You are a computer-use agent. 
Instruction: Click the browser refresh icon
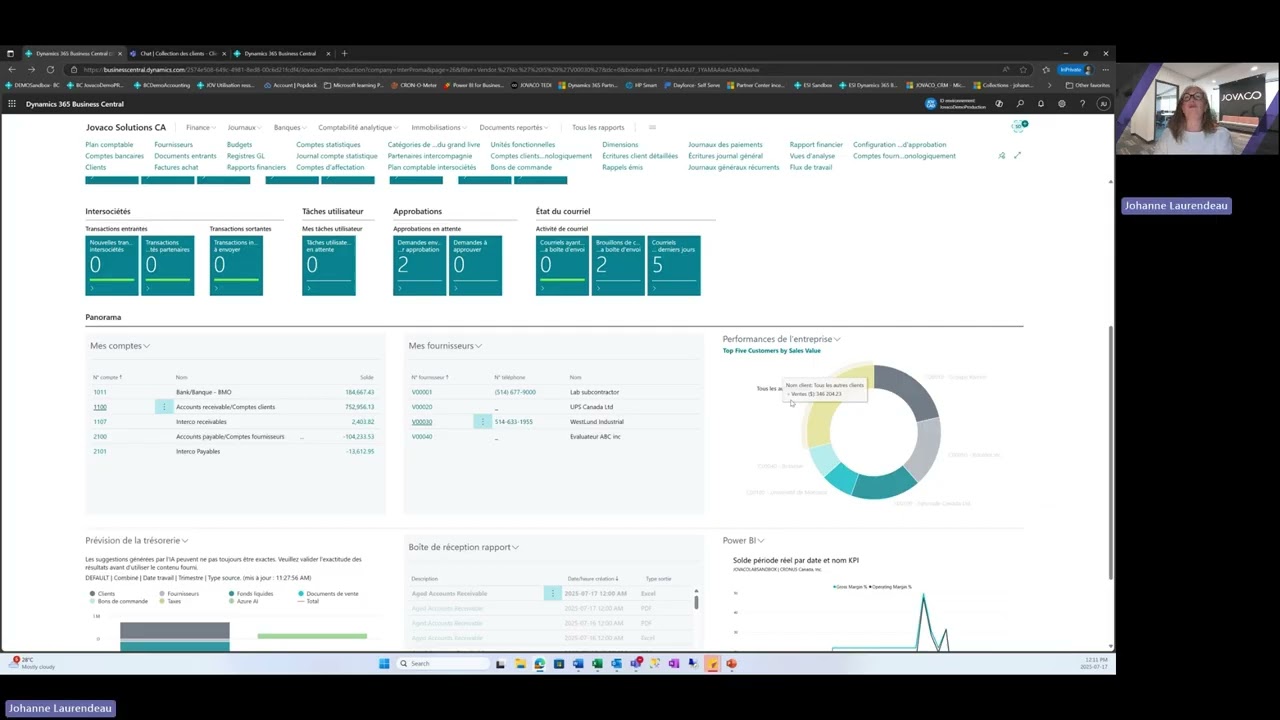tap(52, 70)
